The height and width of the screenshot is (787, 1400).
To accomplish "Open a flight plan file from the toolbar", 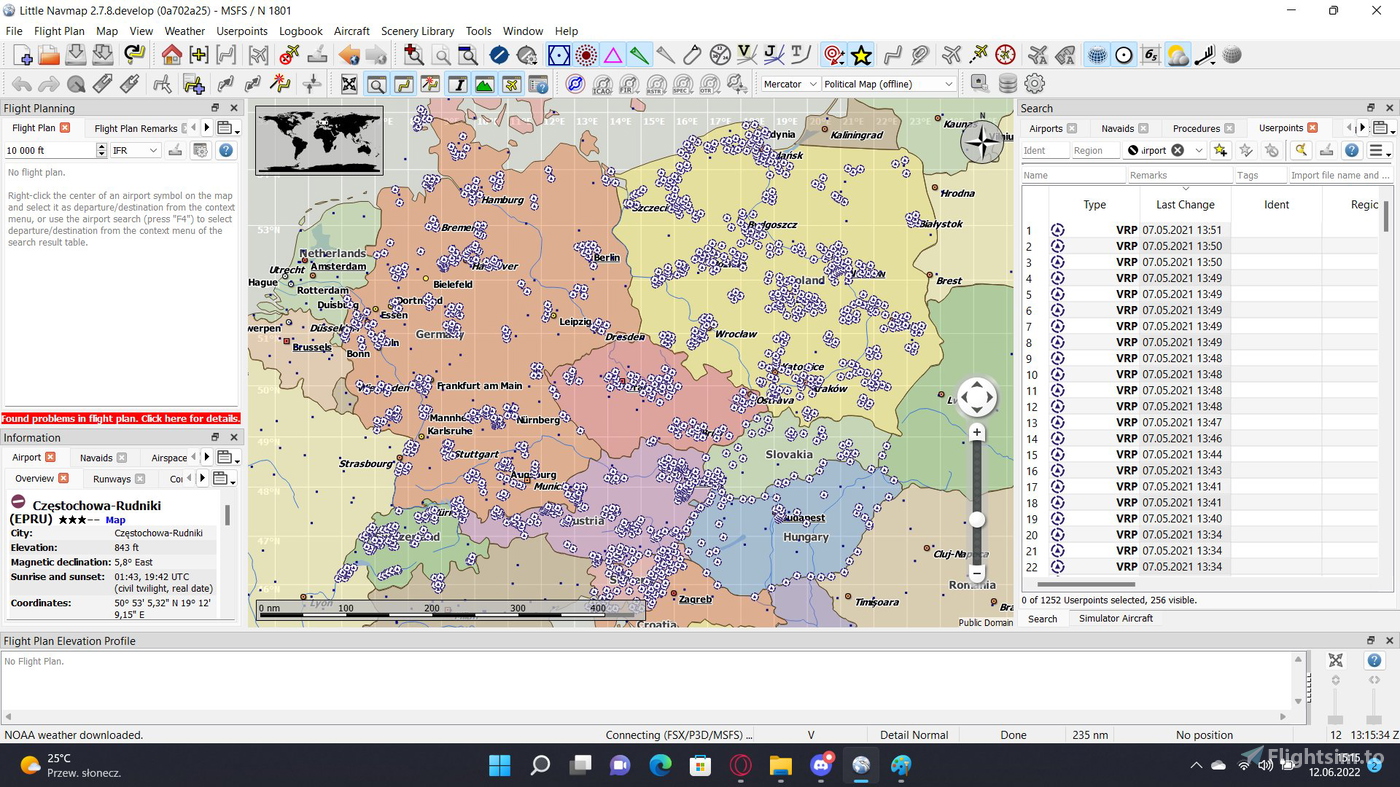I will click(x=48, y=55).
